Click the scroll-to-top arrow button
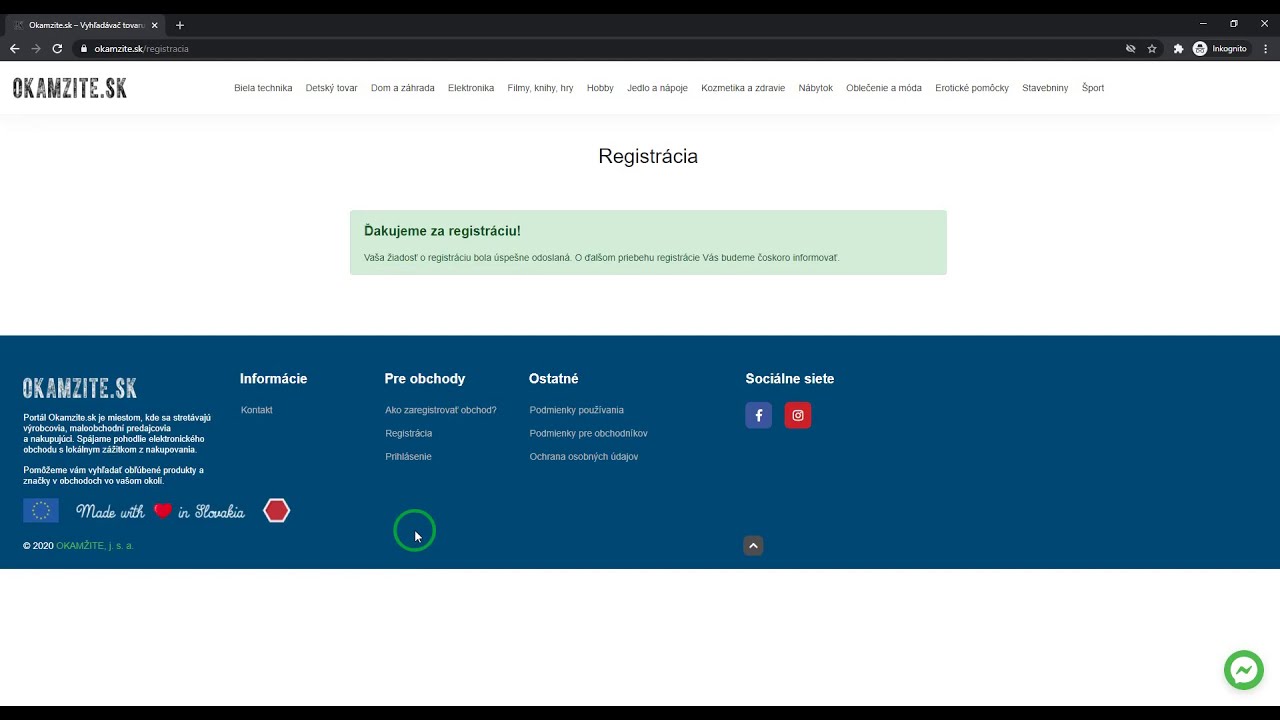Viewport: 1280px width, 720px height. (754, 545)
